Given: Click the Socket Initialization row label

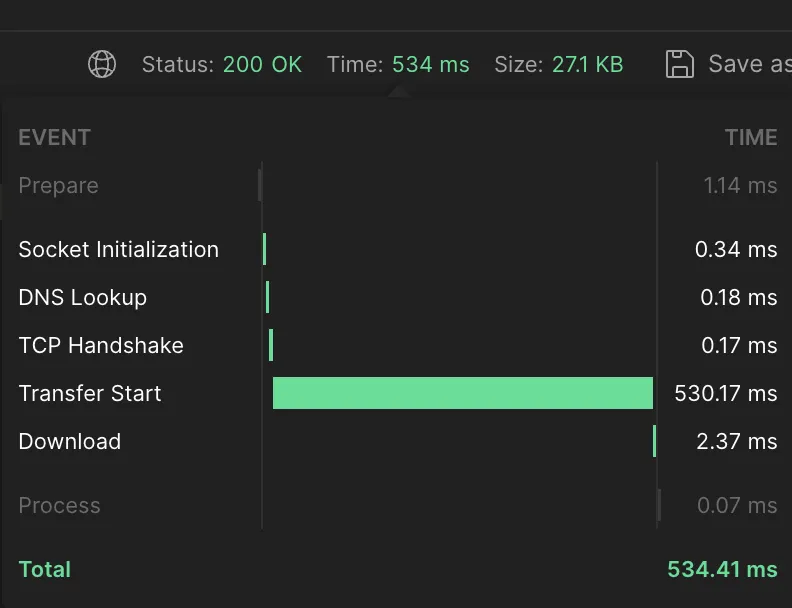Looking at the screenshot, I should point(118,249).
